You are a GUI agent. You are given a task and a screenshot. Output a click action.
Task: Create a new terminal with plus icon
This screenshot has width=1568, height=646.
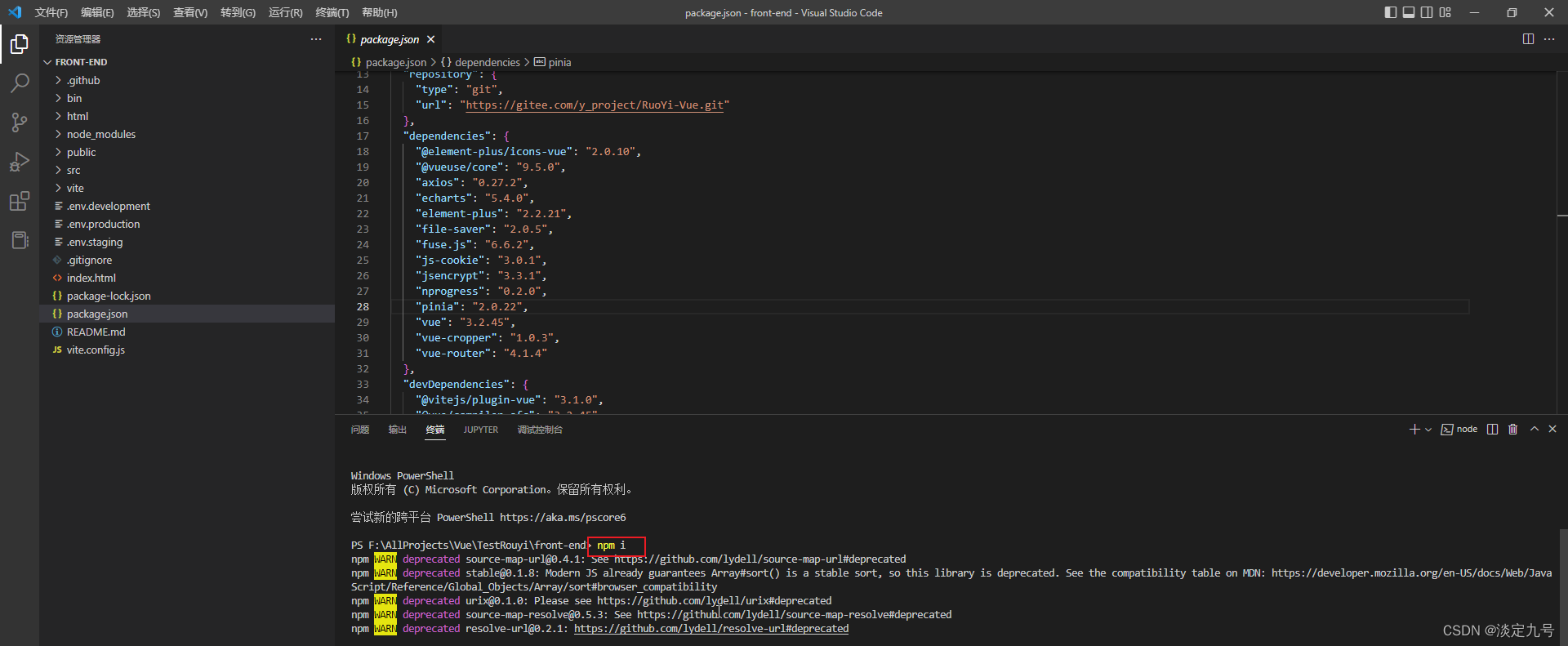click(1414, 430)
